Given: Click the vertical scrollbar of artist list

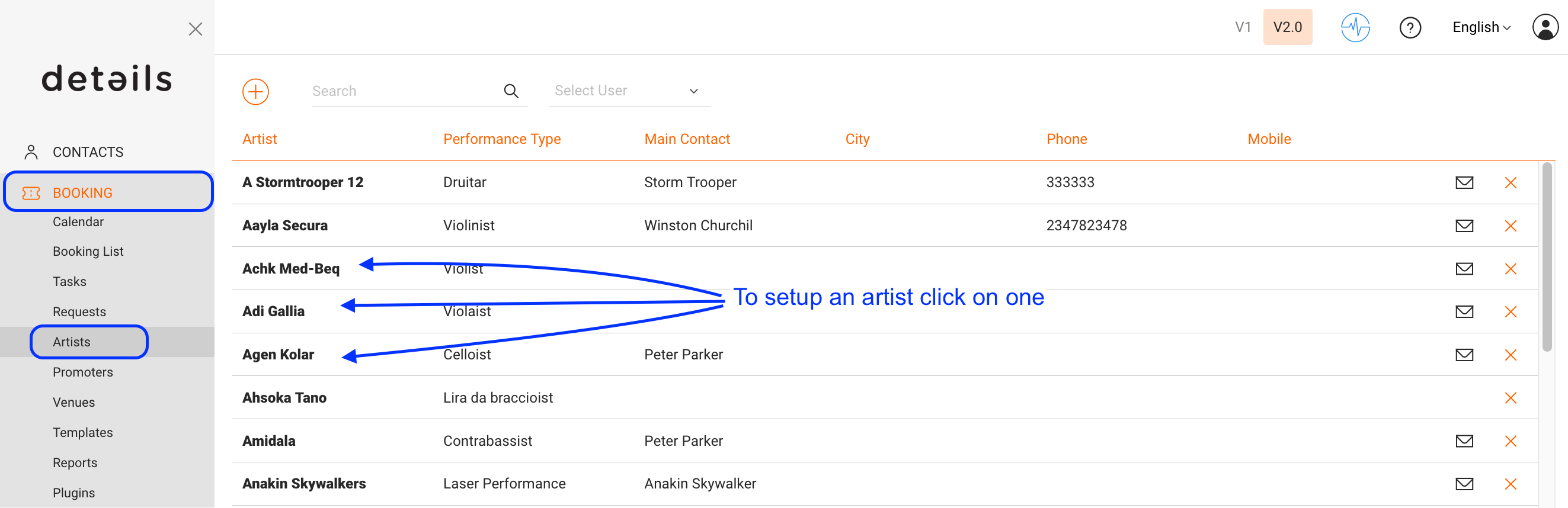Looking at the screenshot, I should point(1547,257).
